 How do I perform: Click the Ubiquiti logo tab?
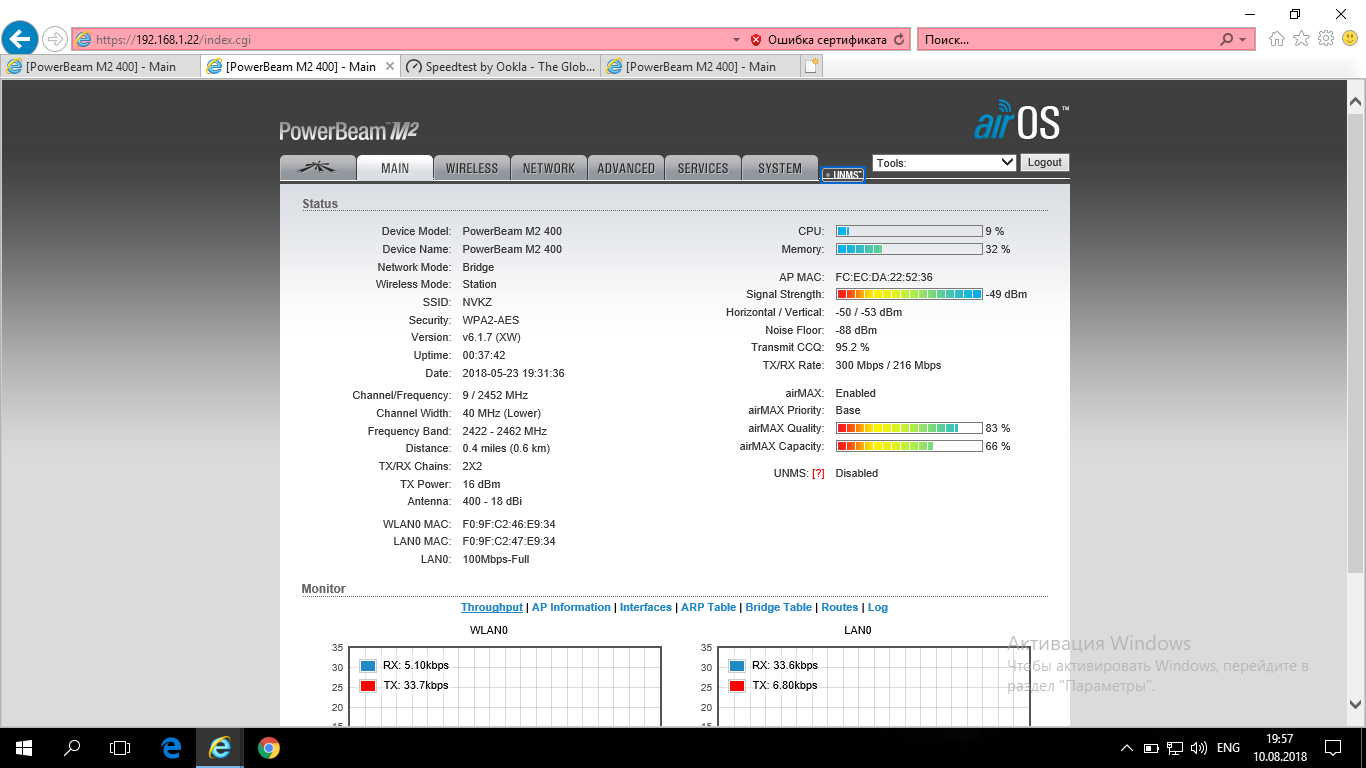(x=317, y=168)
